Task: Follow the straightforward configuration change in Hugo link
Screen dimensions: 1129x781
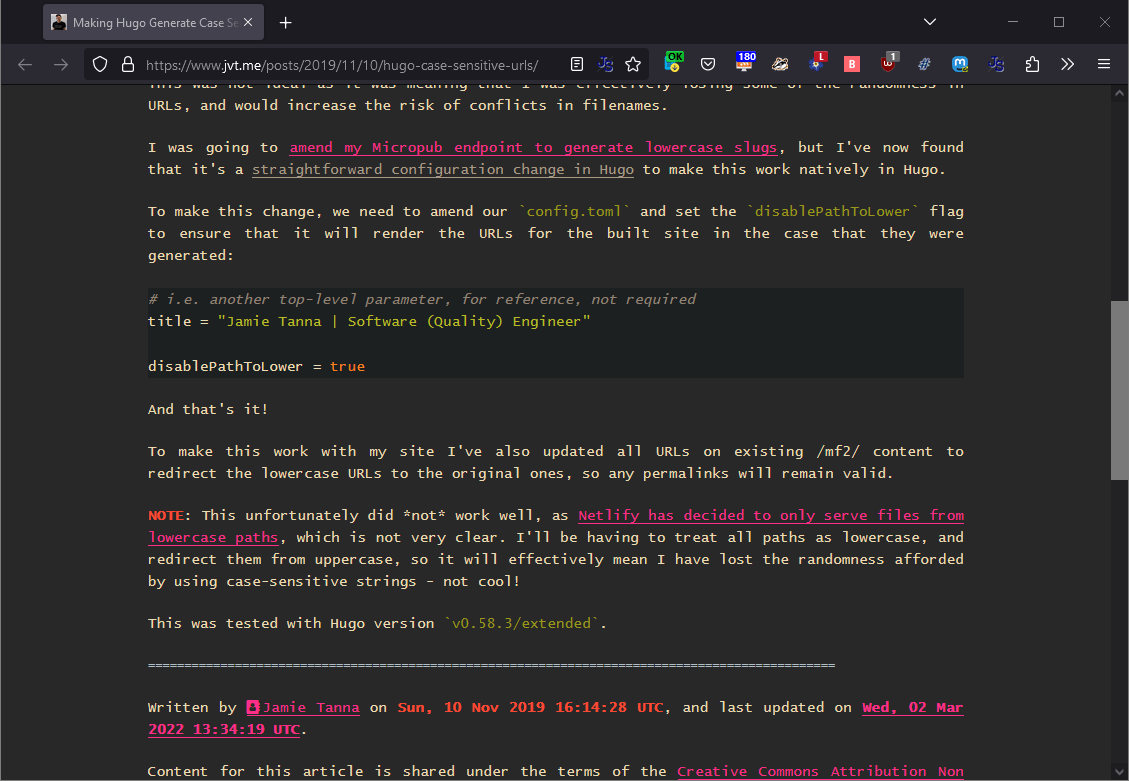Action: (x=443, y=170)
